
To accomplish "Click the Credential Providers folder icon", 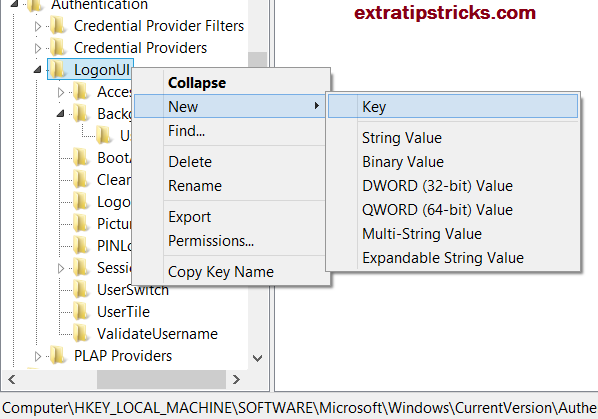I will pyautogui.click(x=58, y=48).
